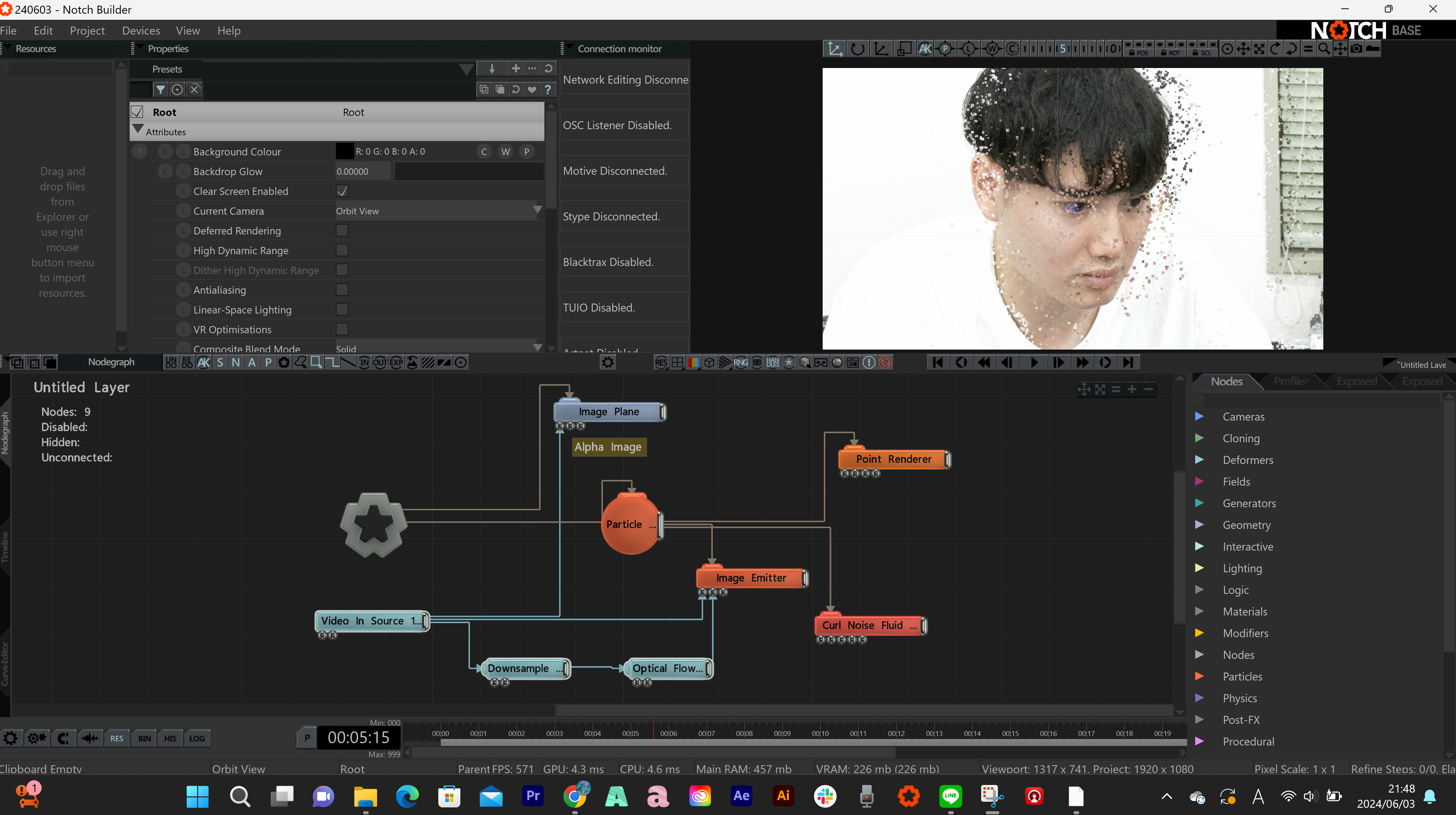Toggle the AK auto-key icon in nodegraph toolbar
Image resolution: width=1456 pixels, height=815 pixels.
[x=203, y=362]
